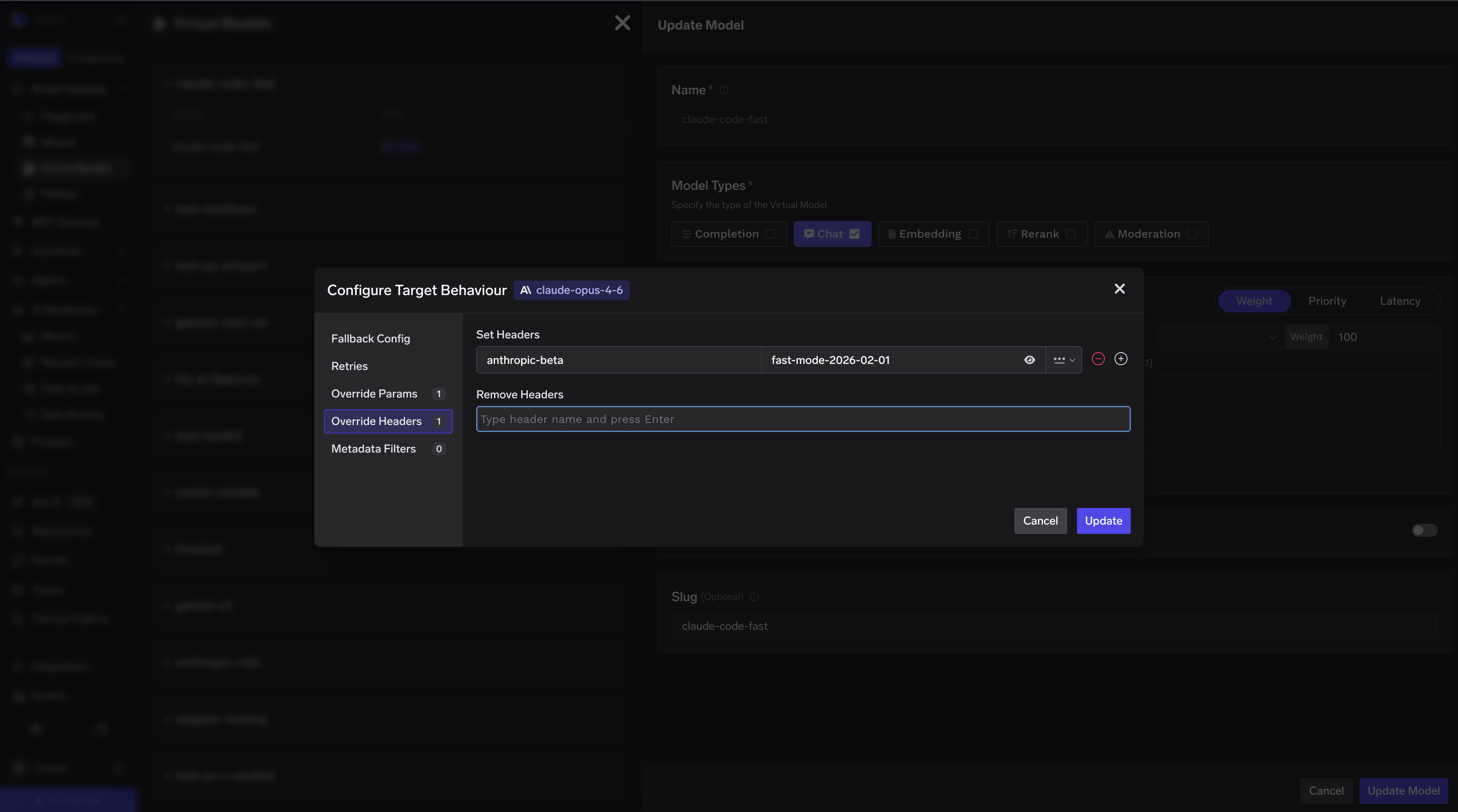Edit the anthropic-beta header name field
Screen dimensions: 1458x812
point(618,360)
